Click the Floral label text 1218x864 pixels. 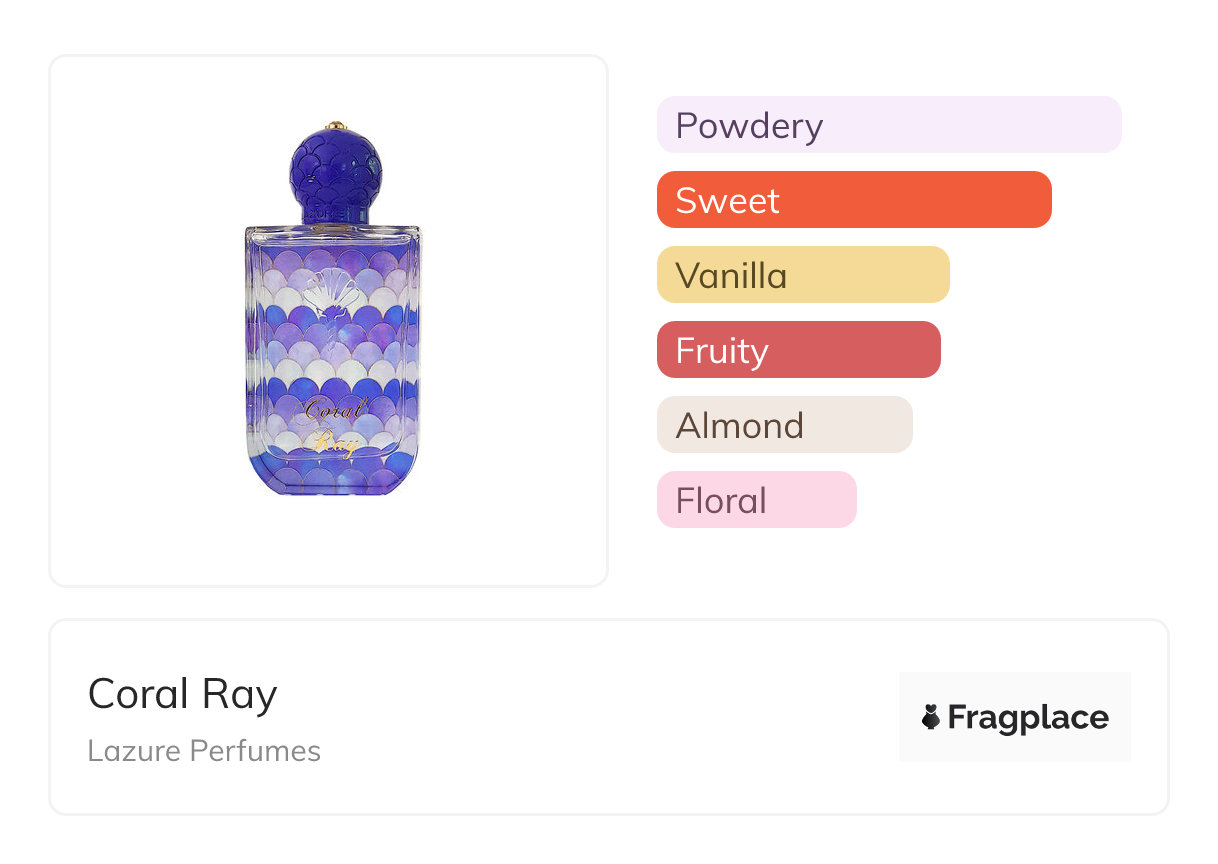click(721, 501)
